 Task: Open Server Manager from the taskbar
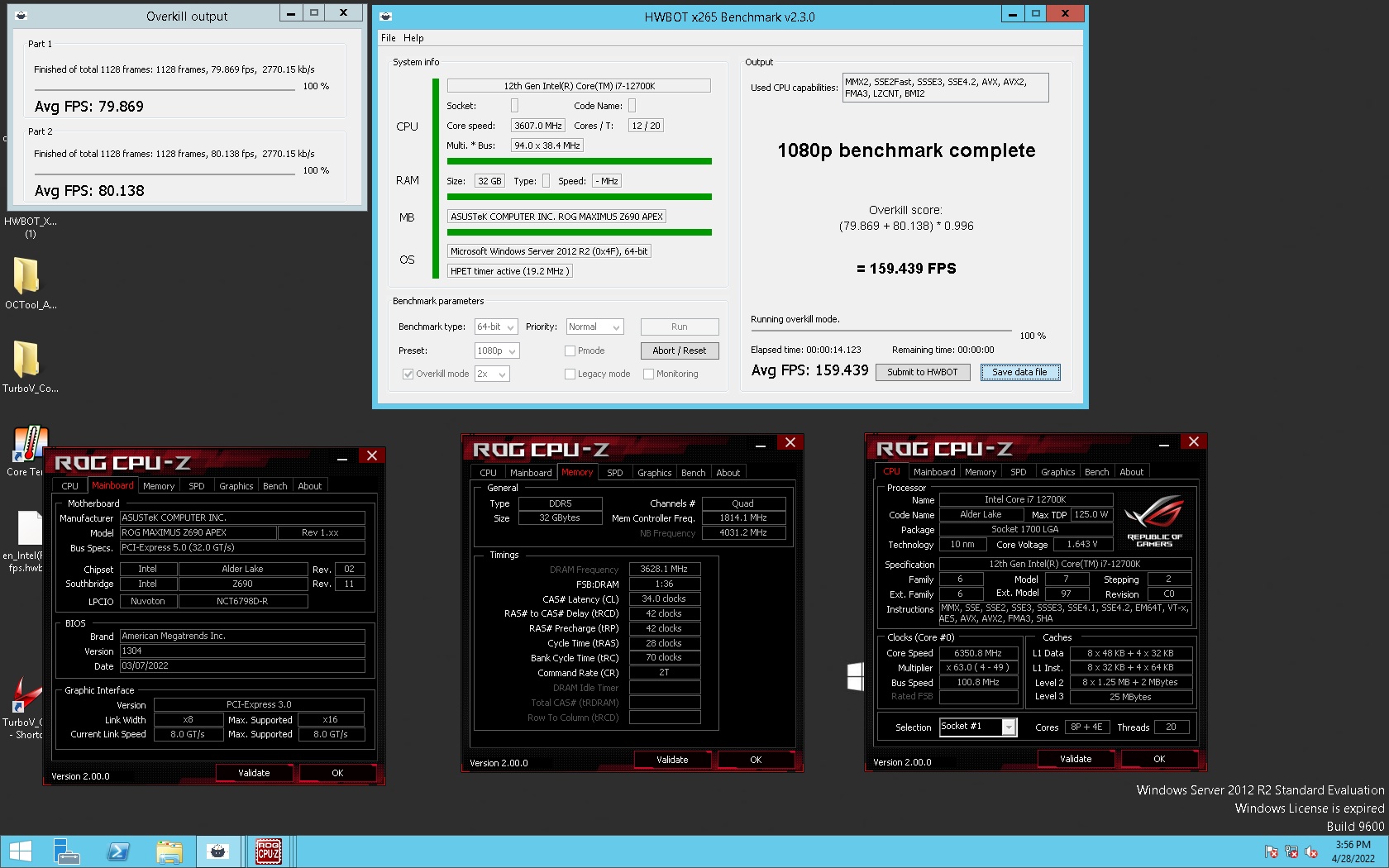point(66,851)
